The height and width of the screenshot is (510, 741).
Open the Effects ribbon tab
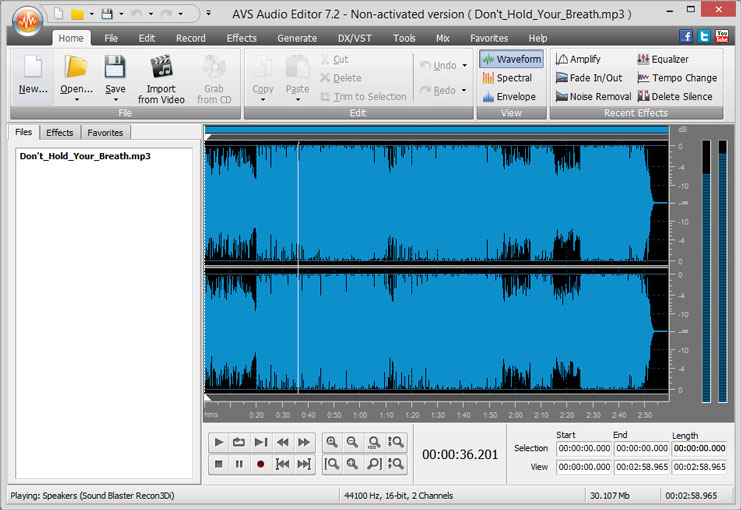click(241, 38)
